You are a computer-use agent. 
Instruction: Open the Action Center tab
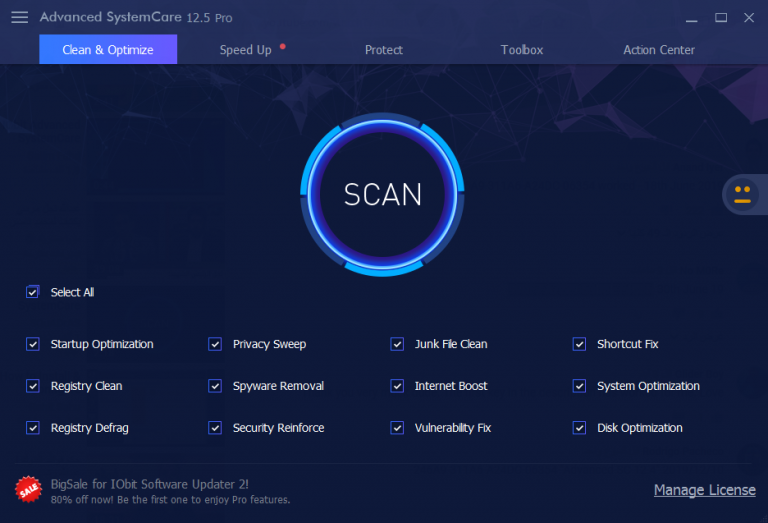pos(659,49)
